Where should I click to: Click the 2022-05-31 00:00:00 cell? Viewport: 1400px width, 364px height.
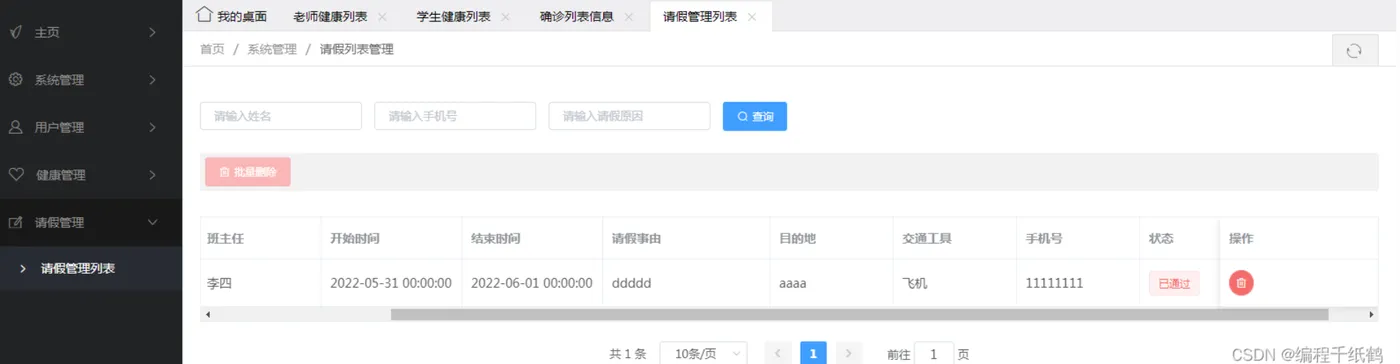391,283
